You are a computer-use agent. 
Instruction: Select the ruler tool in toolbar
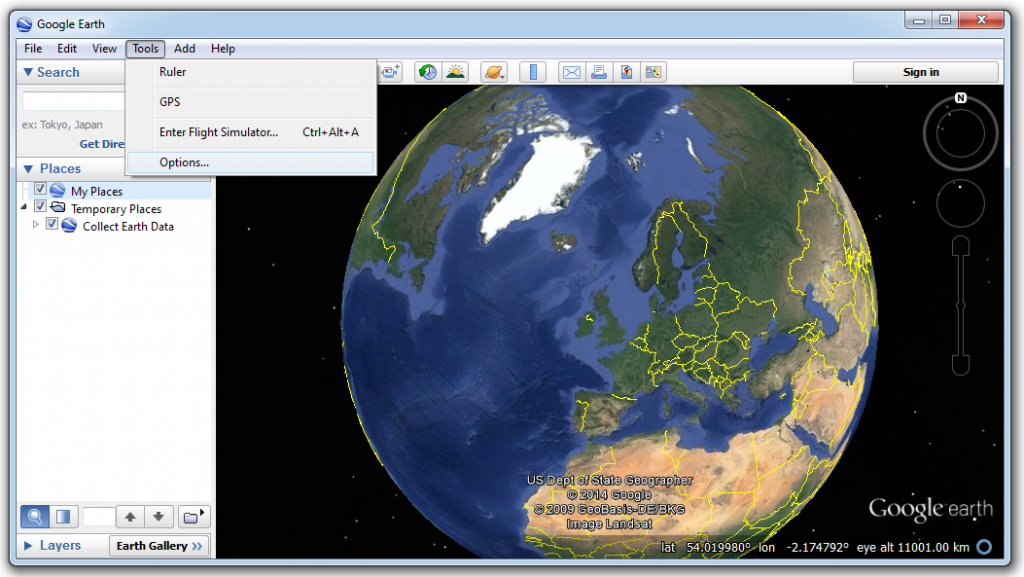533,72
